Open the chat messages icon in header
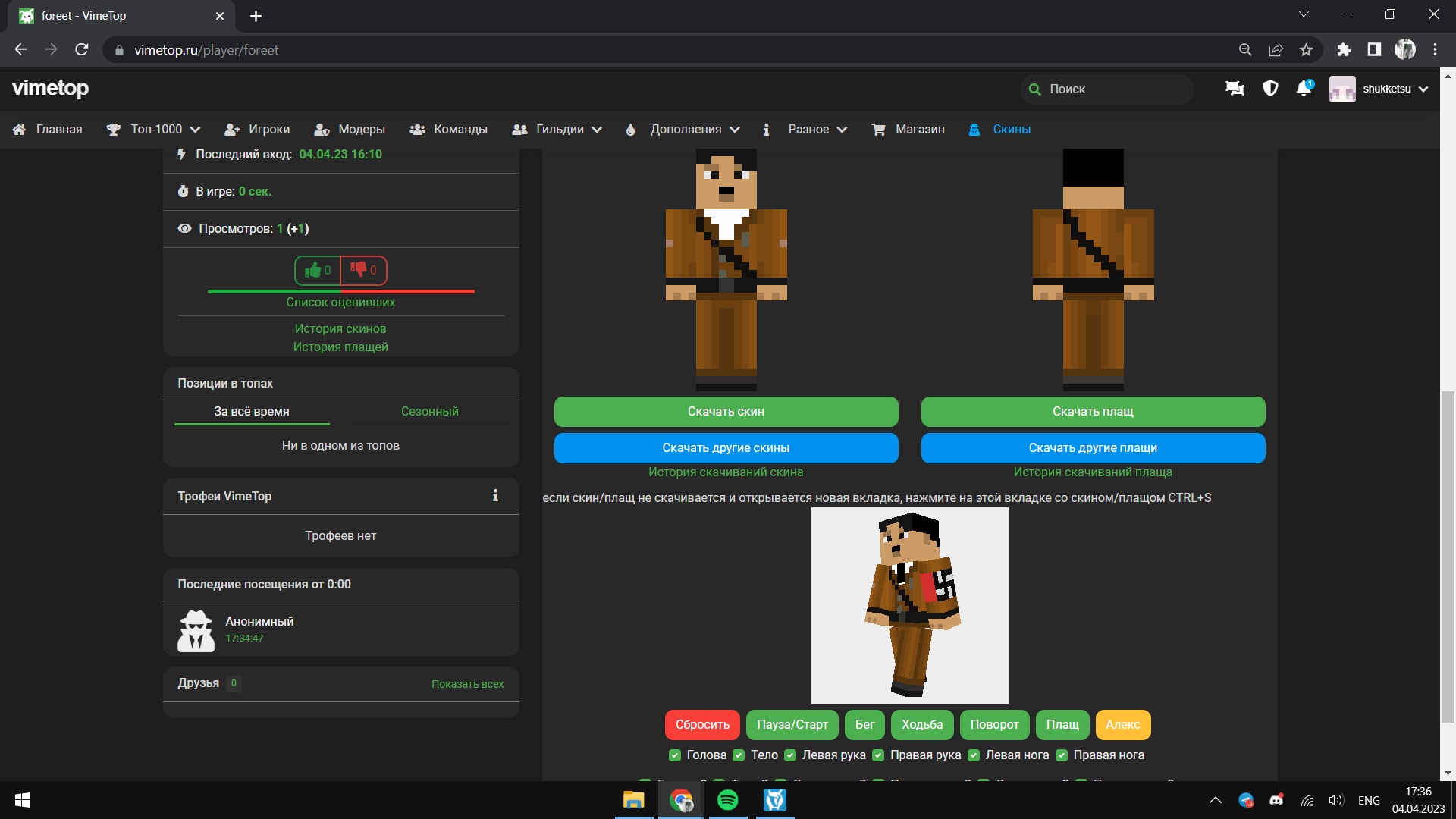Viewport: 1456px width, 819px height. (1235, 89)
